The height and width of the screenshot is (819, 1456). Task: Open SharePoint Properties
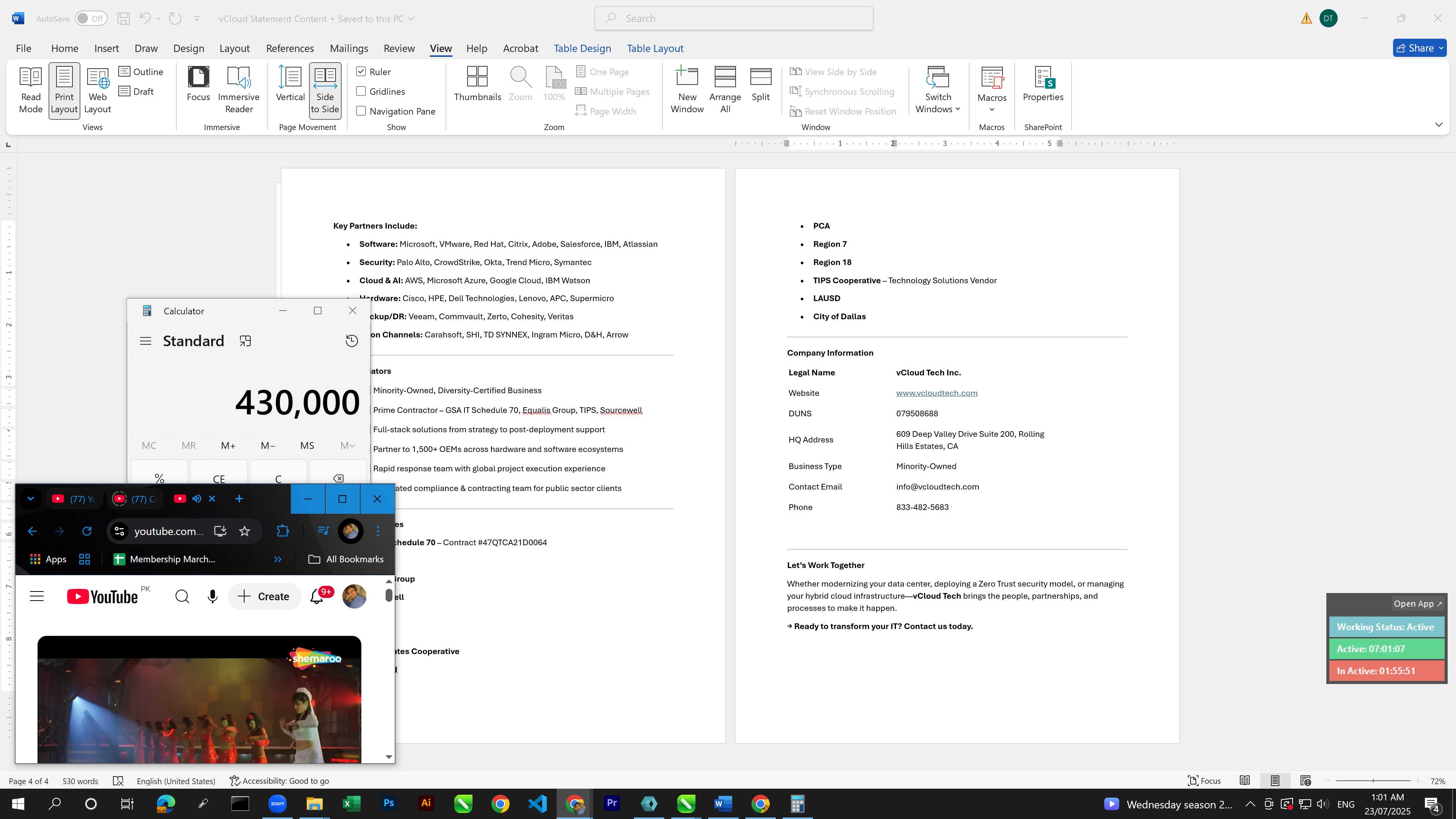coord(1043,85)
